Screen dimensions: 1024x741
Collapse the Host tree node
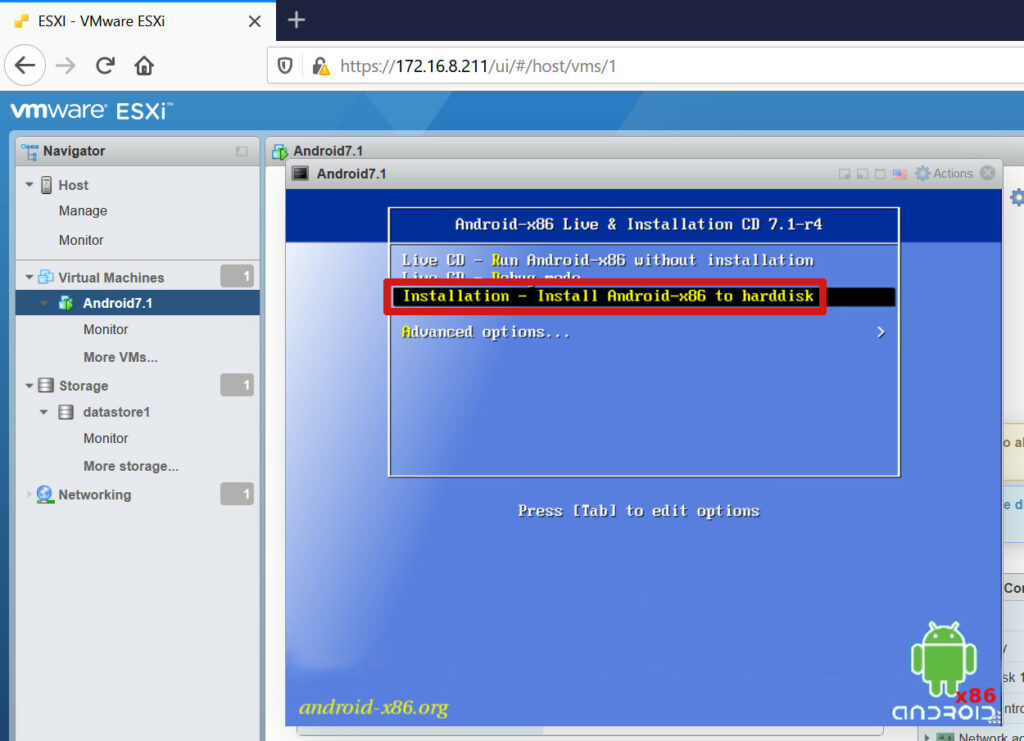[x=29, y=185]
